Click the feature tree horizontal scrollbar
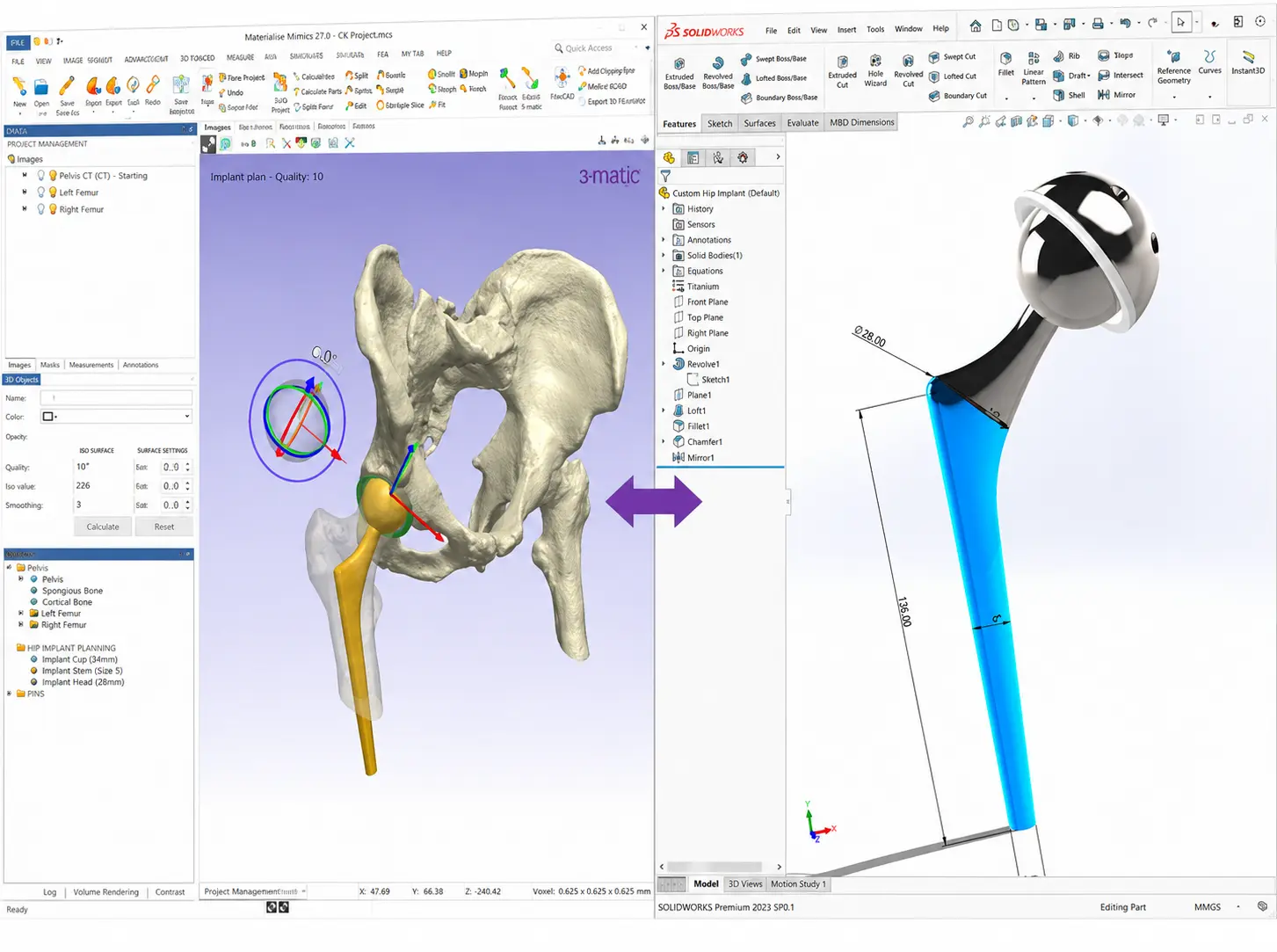 (720, 867)
